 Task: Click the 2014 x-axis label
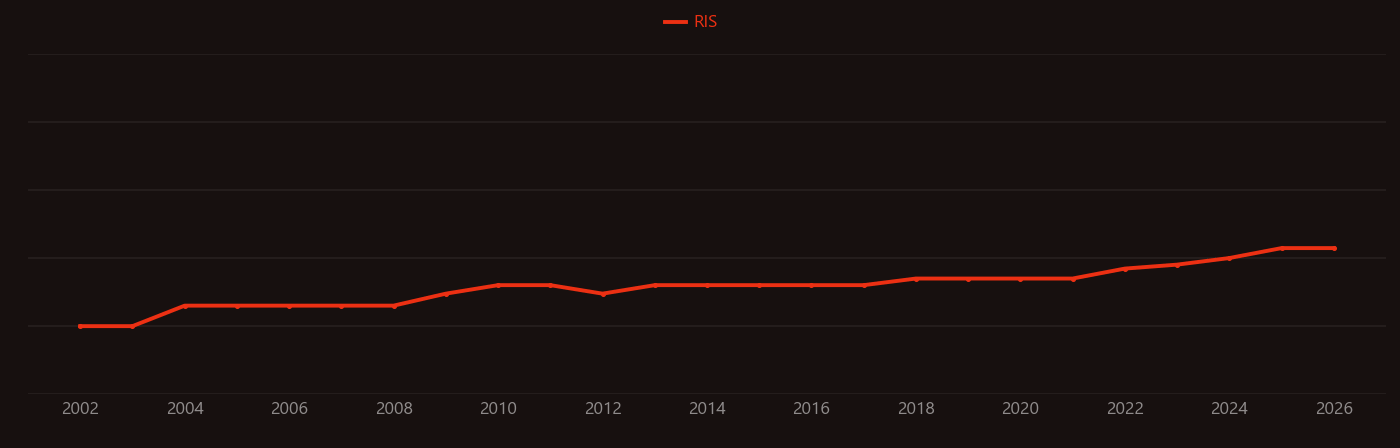click(x=707, y=409)
